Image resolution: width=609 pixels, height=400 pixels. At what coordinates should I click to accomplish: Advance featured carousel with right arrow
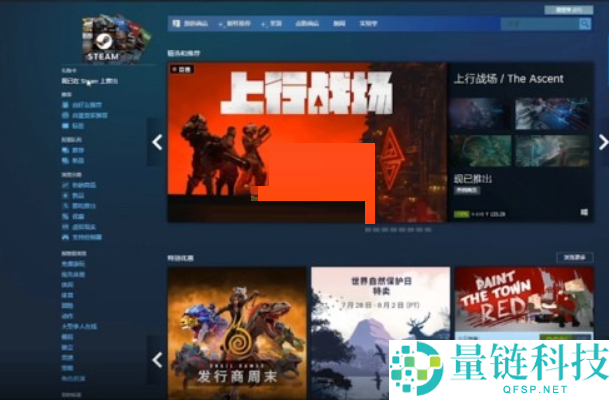tap(602, 142)
